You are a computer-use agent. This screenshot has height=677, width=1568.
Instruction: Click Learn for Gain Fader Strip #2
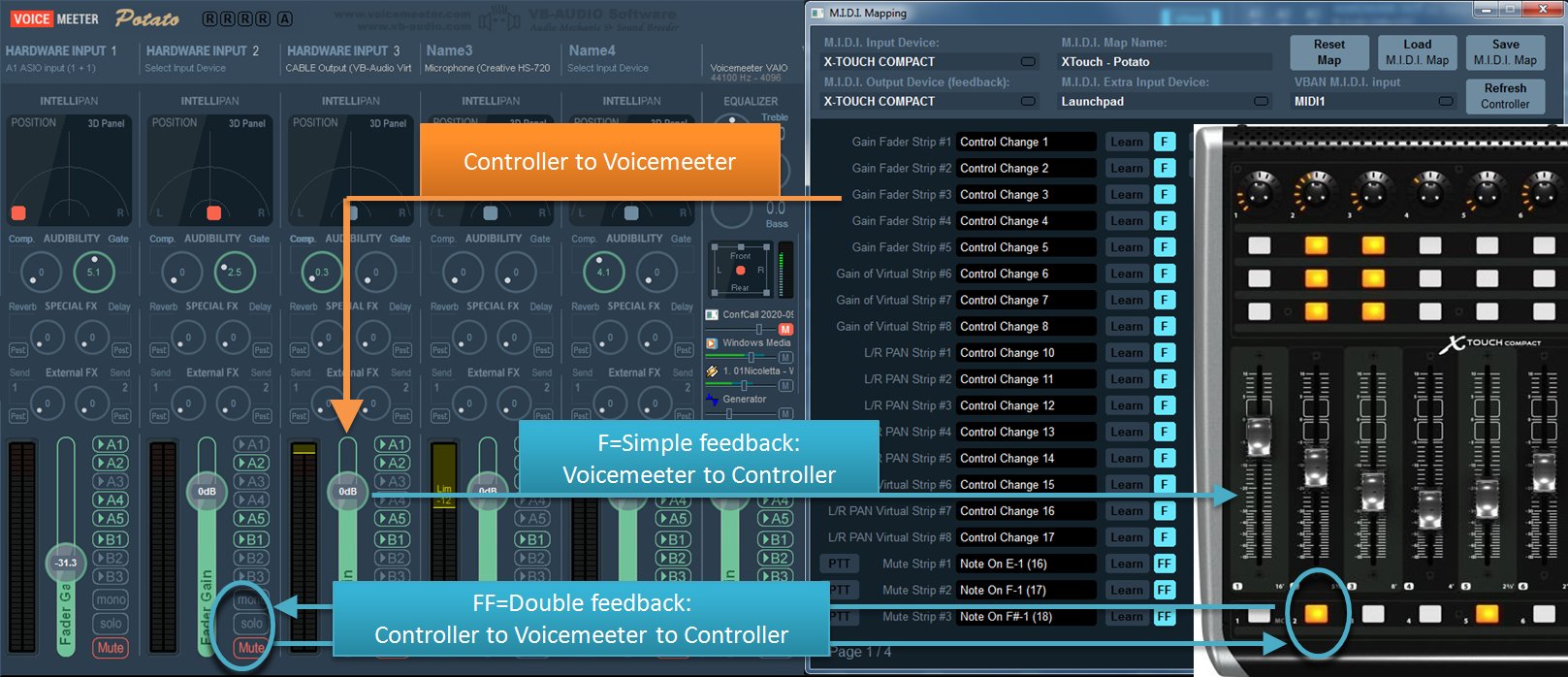[1127, 169]
